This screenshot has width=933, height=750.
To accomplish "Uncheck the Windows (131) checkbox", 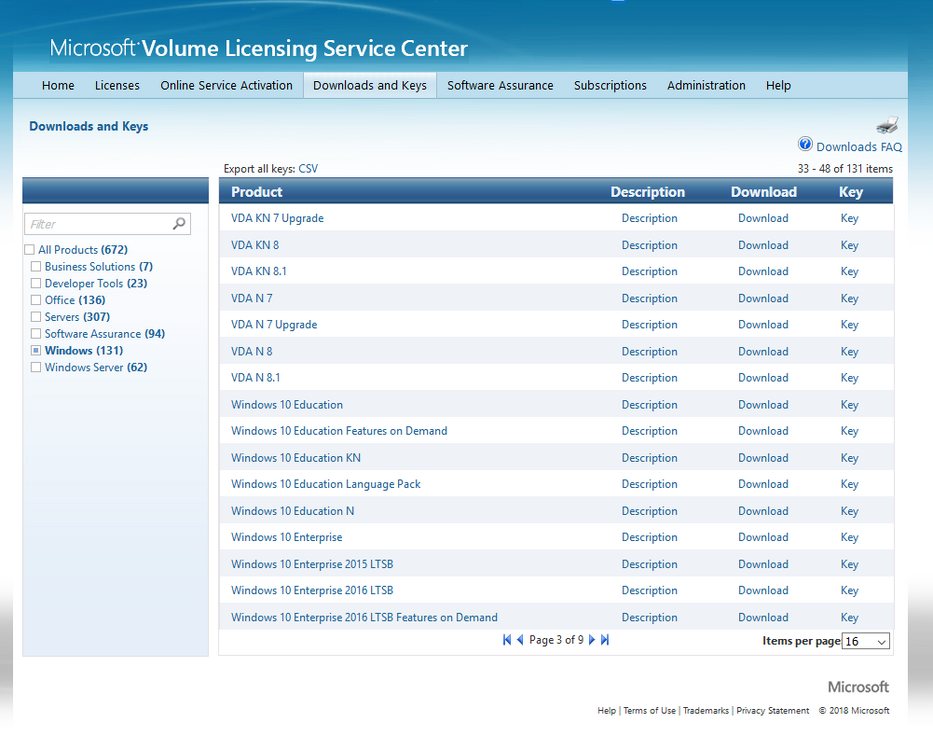I will 36,350.
